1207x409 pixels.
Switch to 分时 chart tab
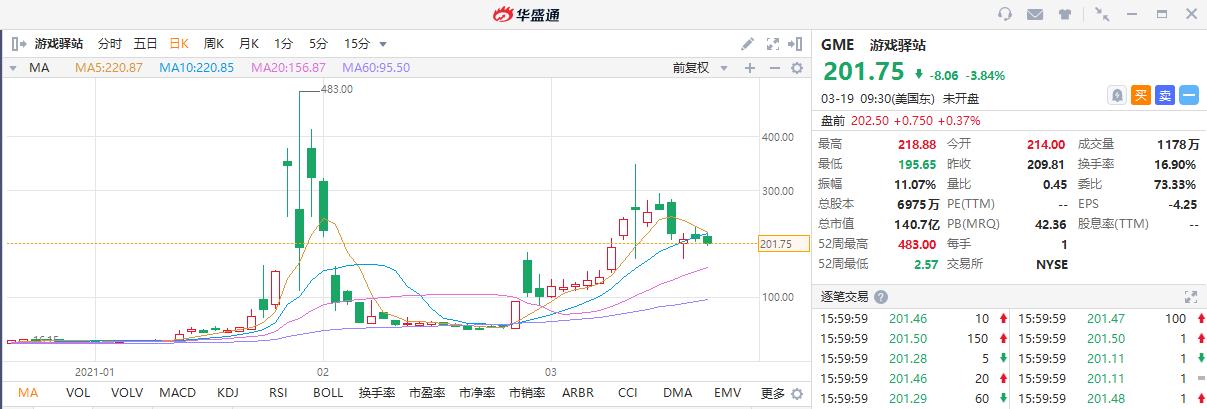pos(109,44)
